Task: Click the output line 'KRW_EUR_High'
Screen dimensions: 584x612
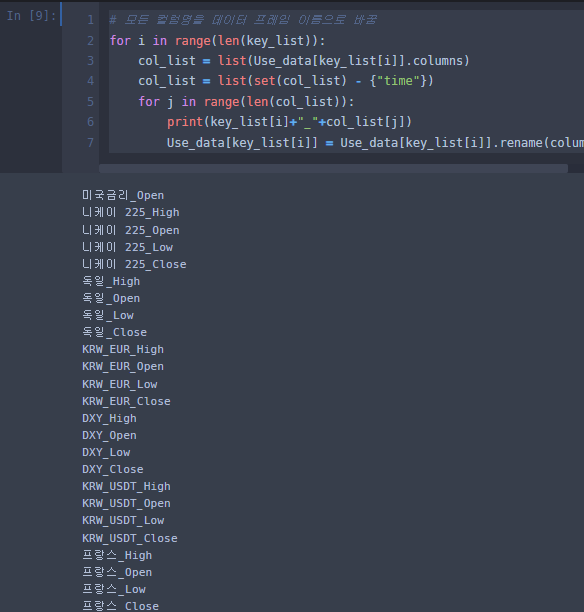Action: (123, 349)
